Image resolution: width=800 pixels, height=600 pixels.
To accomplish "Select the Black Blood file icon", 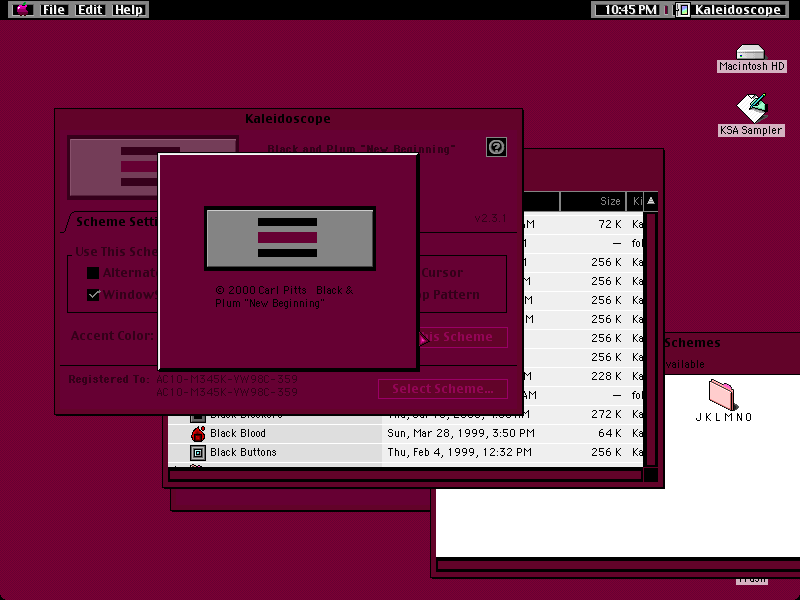I will click(x=197, y=433).
